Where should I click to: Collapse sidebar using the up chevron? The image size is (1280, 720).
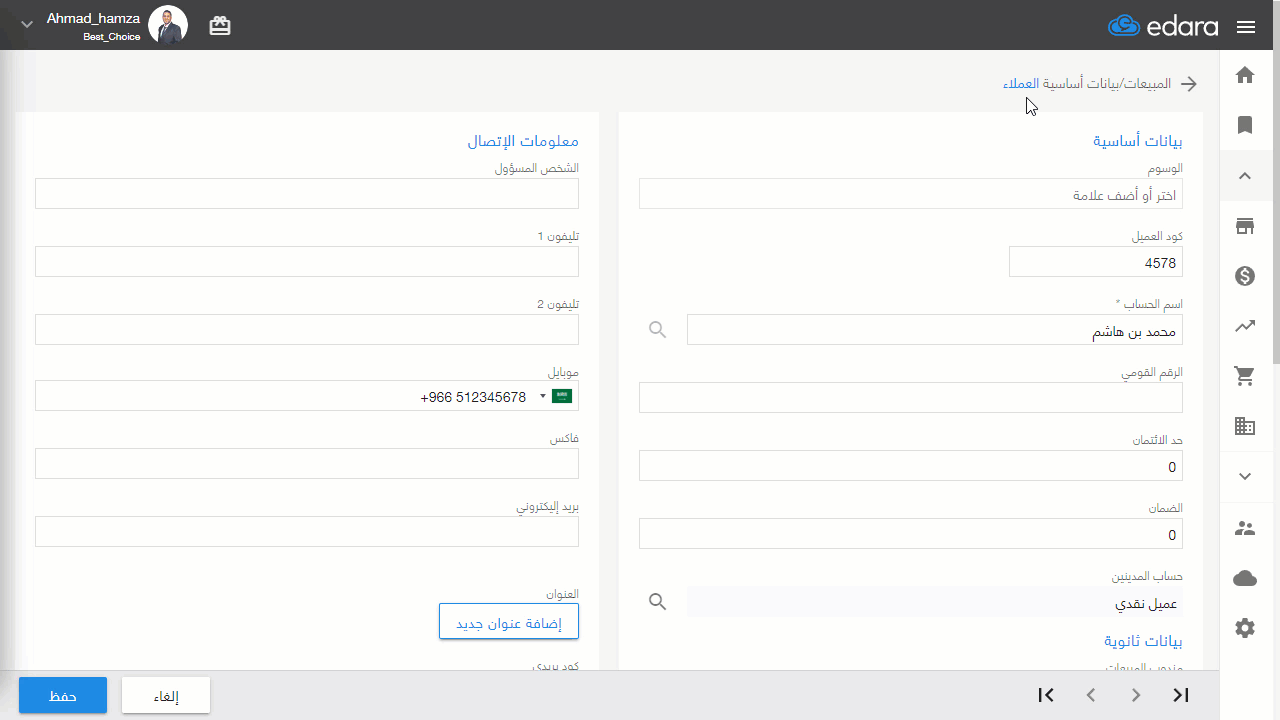point(1245,176)
